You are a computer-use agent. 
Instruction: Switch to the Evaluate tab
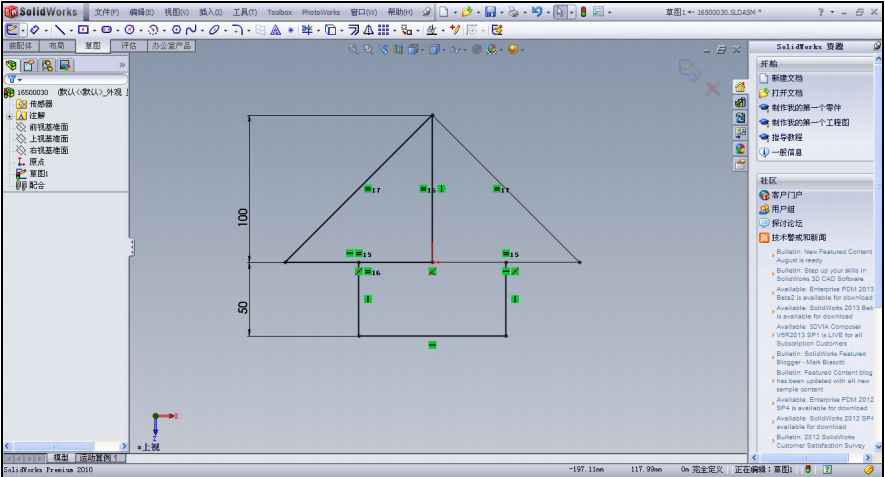(x=129, y=46)
